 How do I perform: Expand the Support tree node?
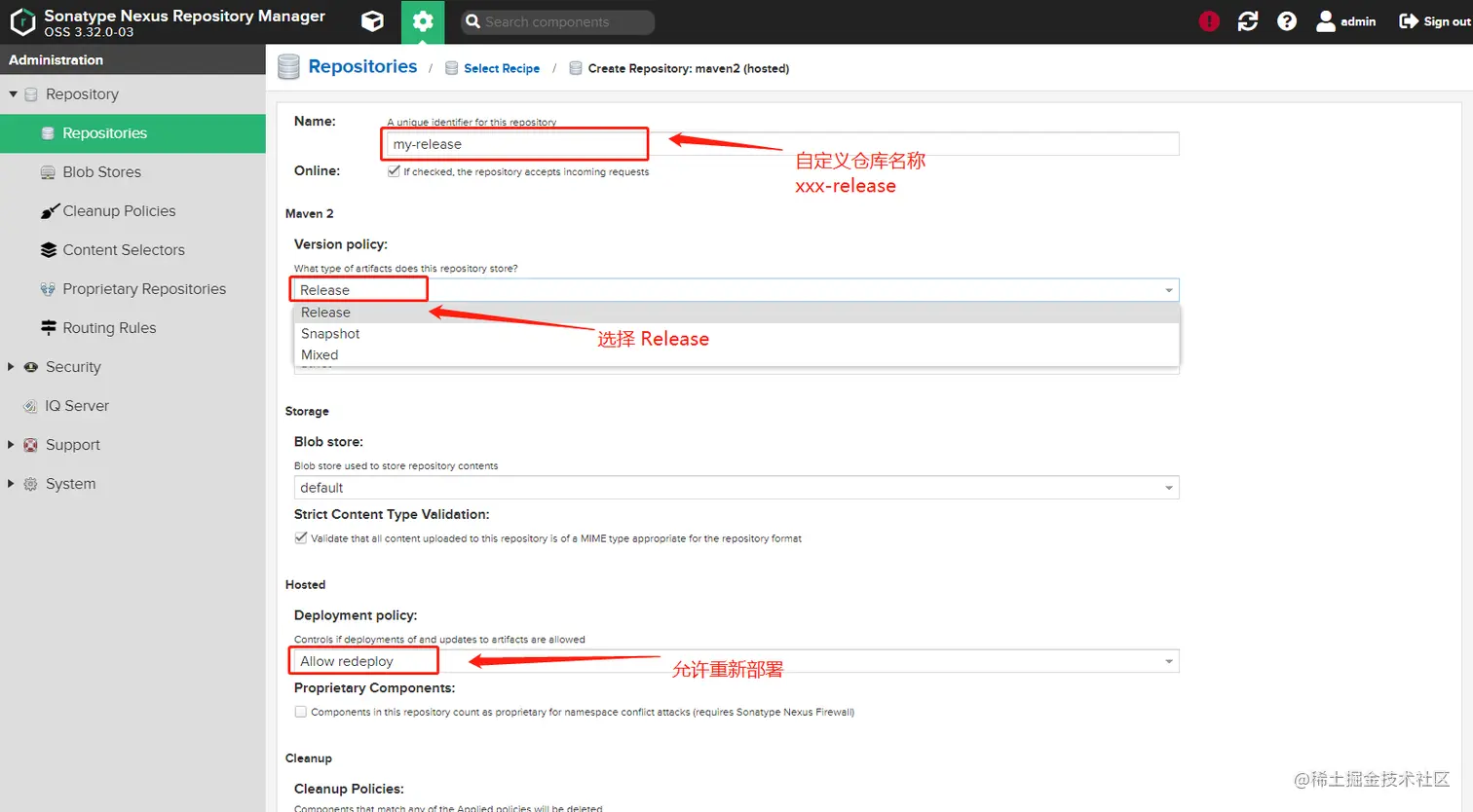coord(12,445)
